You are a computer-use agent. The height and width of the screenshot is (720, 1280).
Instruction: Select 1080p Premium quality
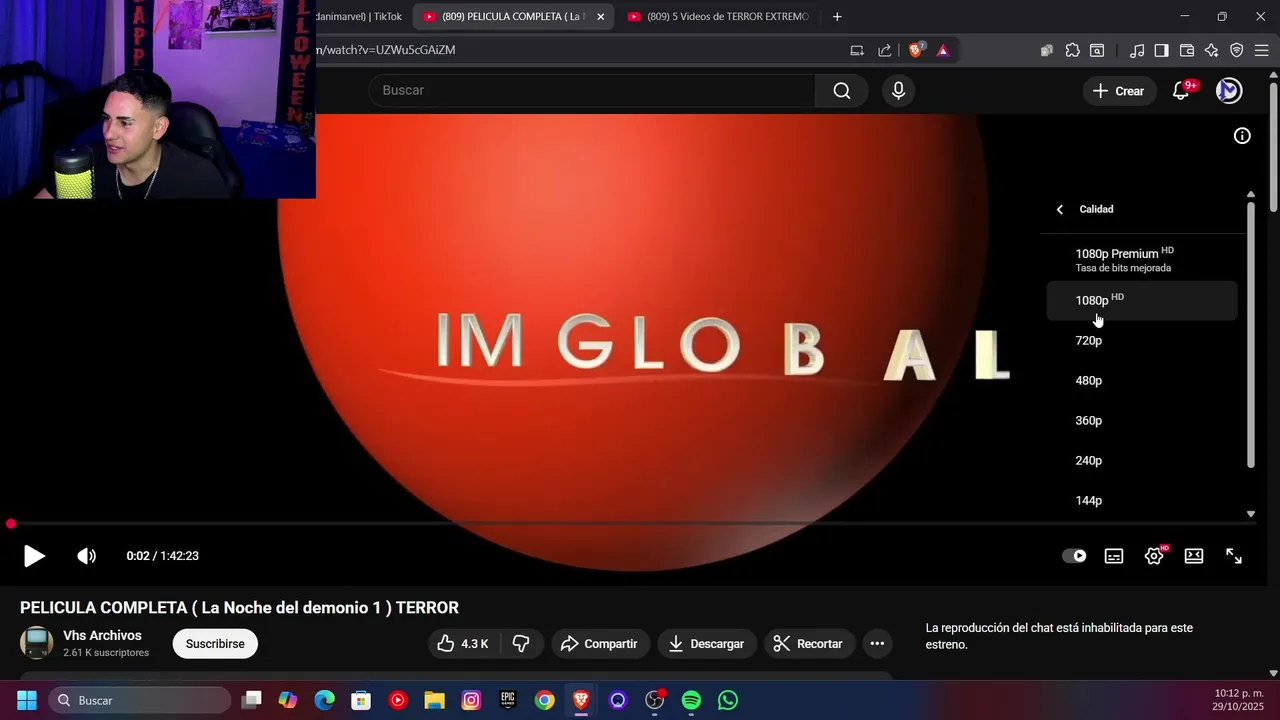pyautogui.click(x=1142, y=260)
